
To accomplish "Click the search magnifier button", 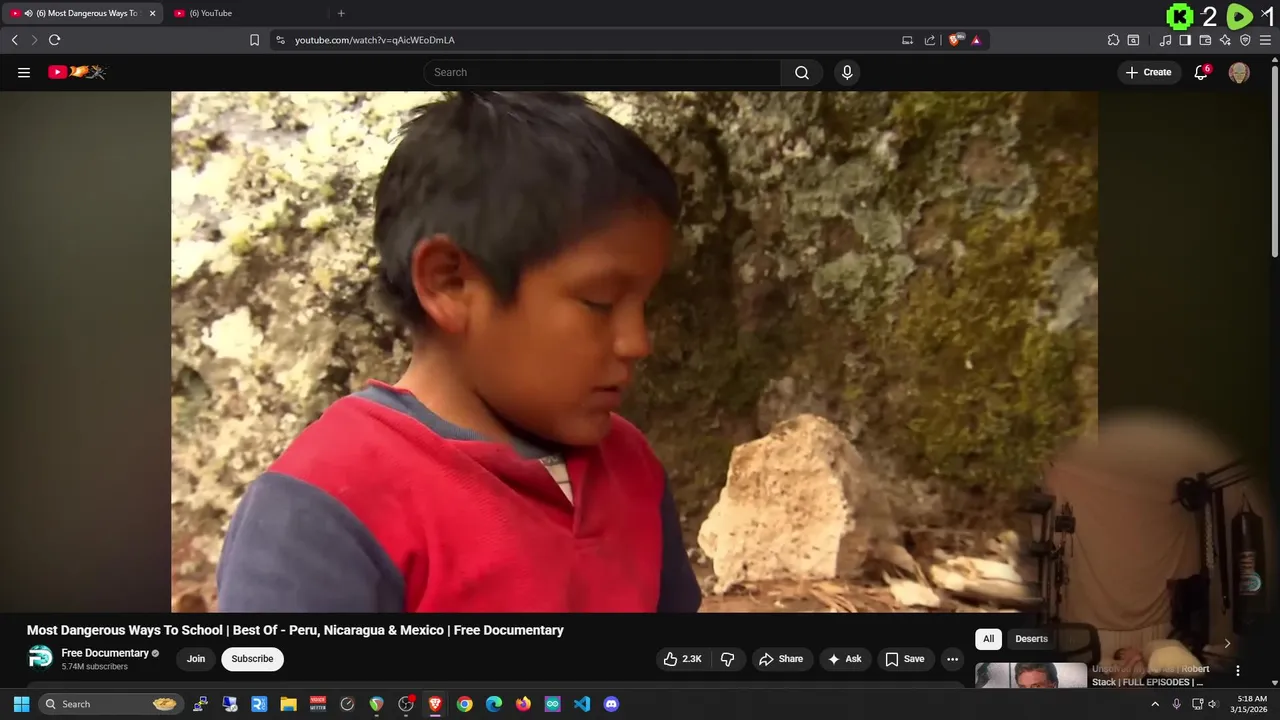I will 802,72.
